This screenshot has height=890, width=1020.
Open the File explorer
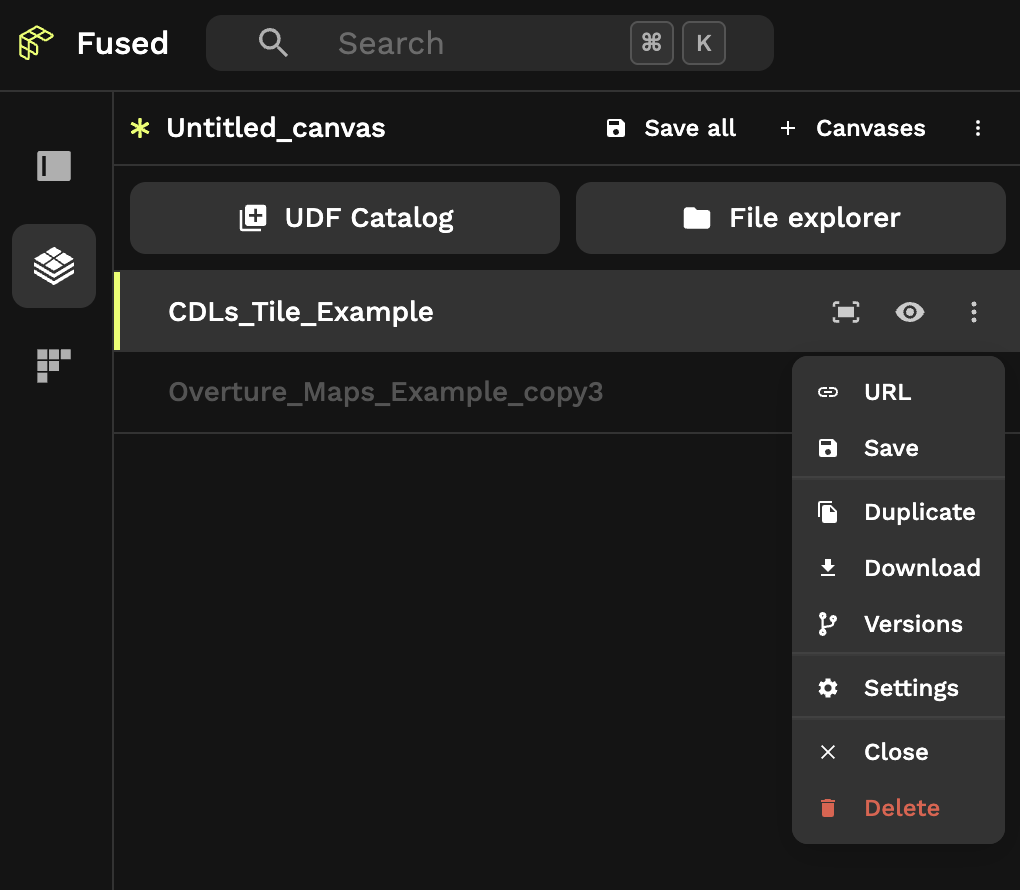tap(790, 218)
